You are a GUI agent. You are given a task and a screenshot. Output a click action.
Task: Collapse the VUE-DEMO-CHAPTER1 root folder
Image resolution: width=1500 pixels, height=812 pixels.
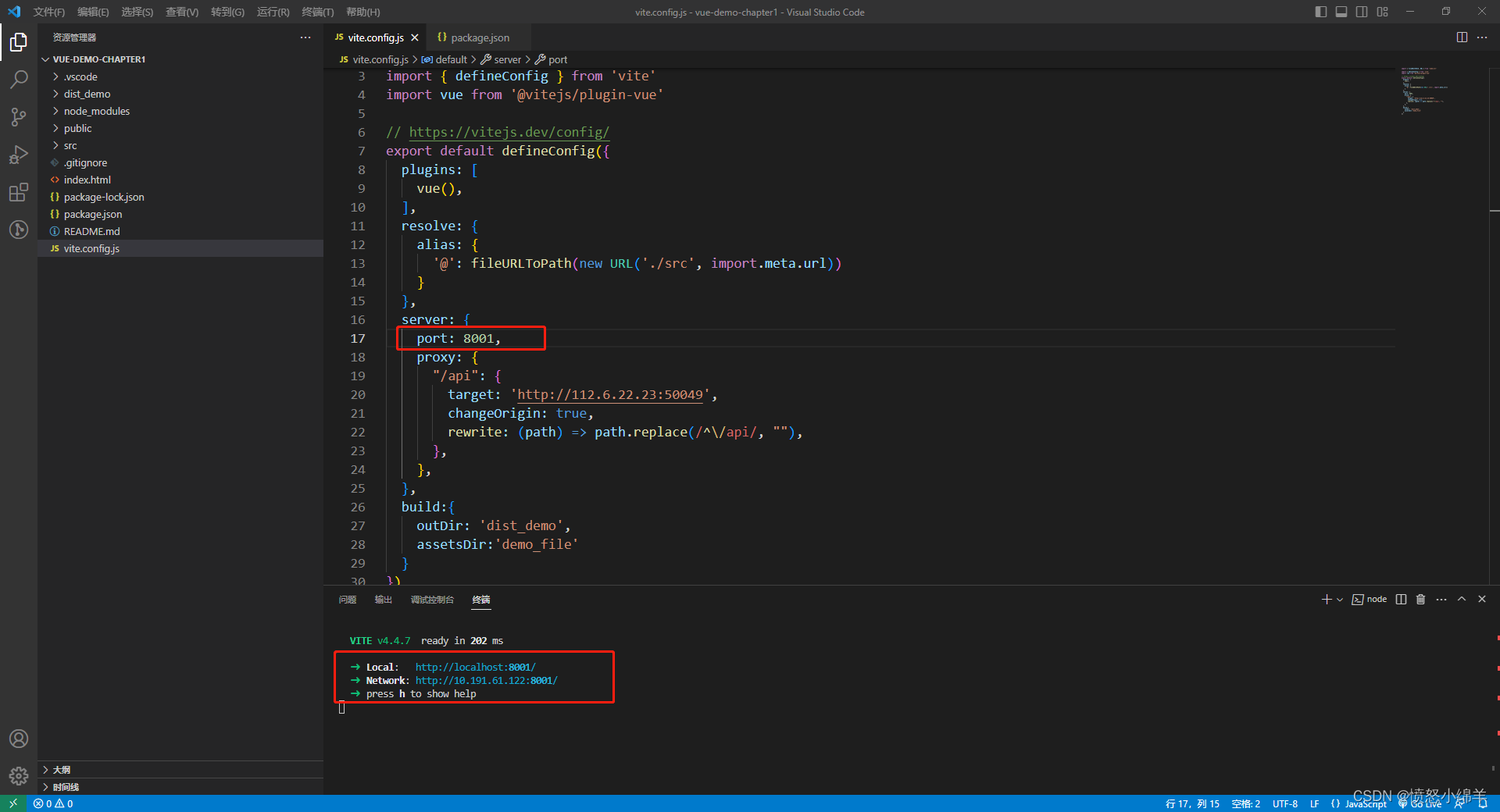click(180, 59)
